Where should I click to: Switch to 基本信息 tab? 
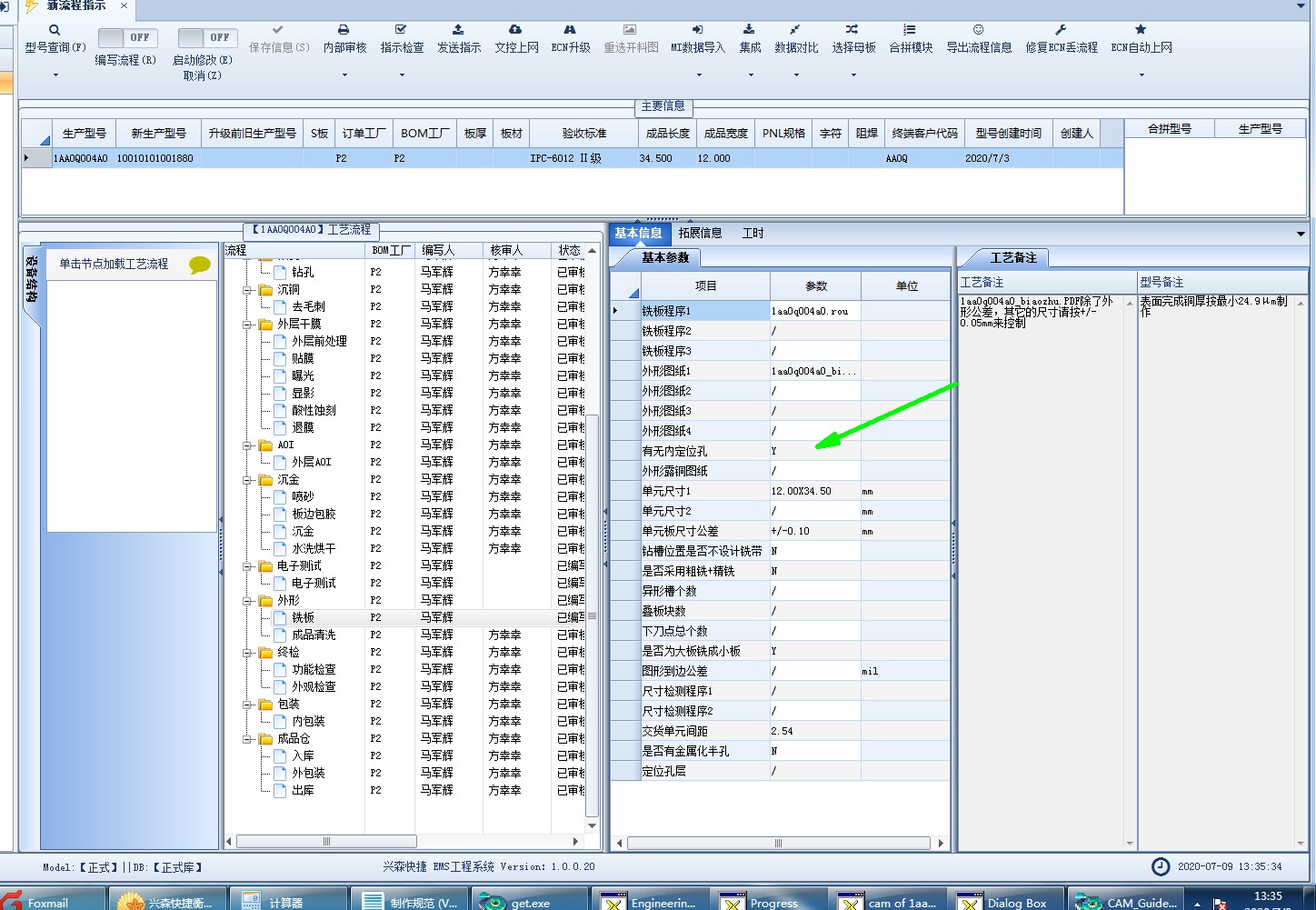[638, 234]
